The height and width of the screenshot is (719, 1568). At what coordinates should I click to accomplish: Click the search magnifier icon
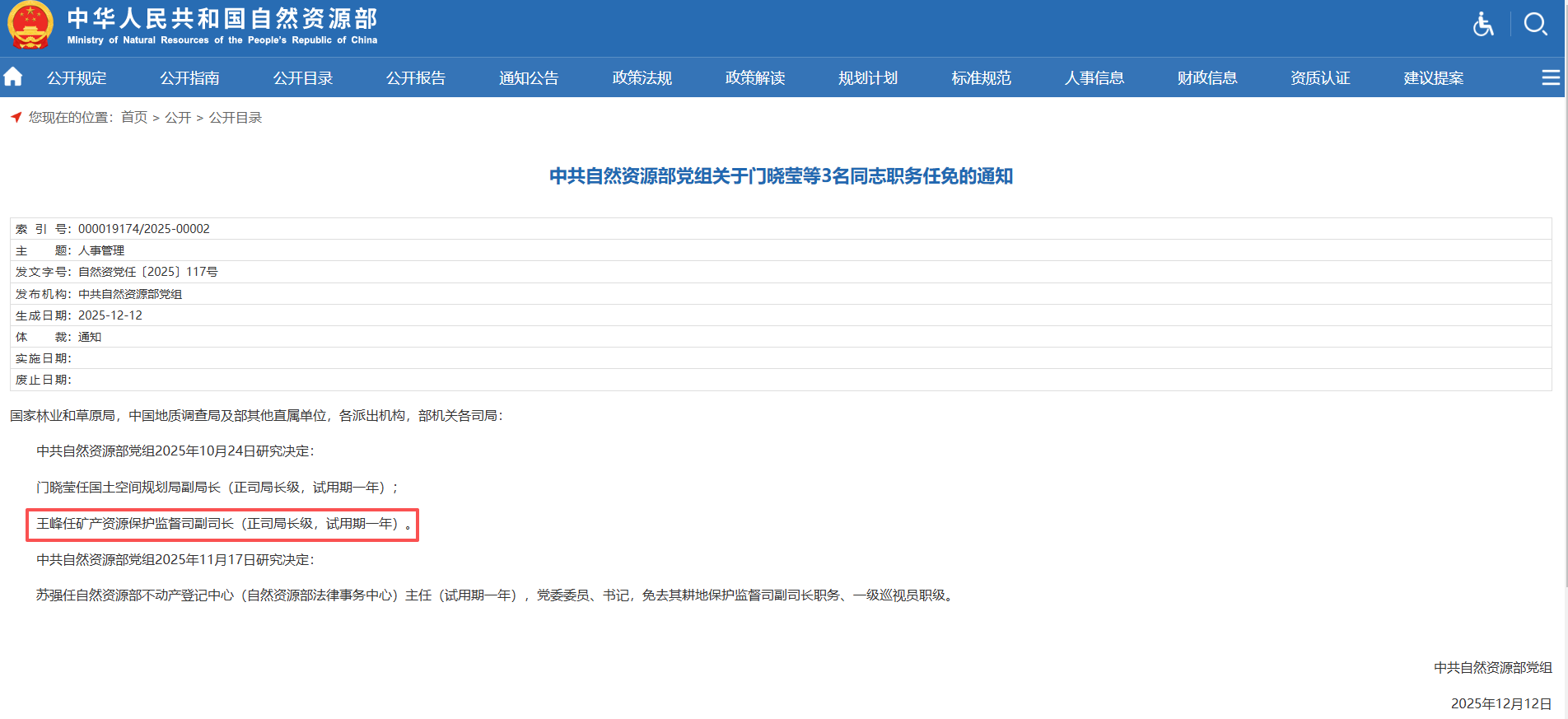point(1535,25)
